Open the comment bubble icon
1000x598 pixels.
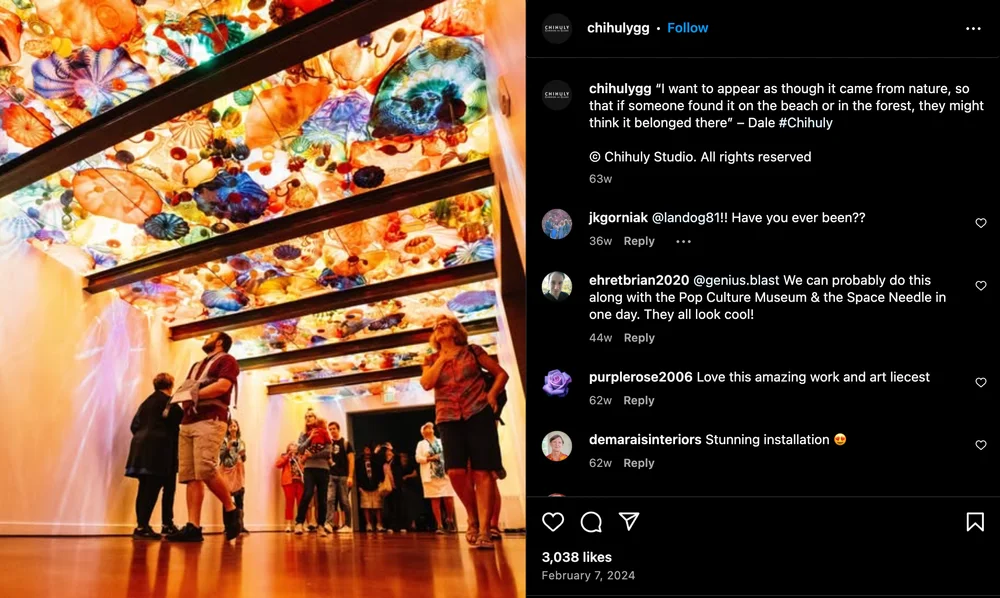pyautogui.click(x=591, y=521)
